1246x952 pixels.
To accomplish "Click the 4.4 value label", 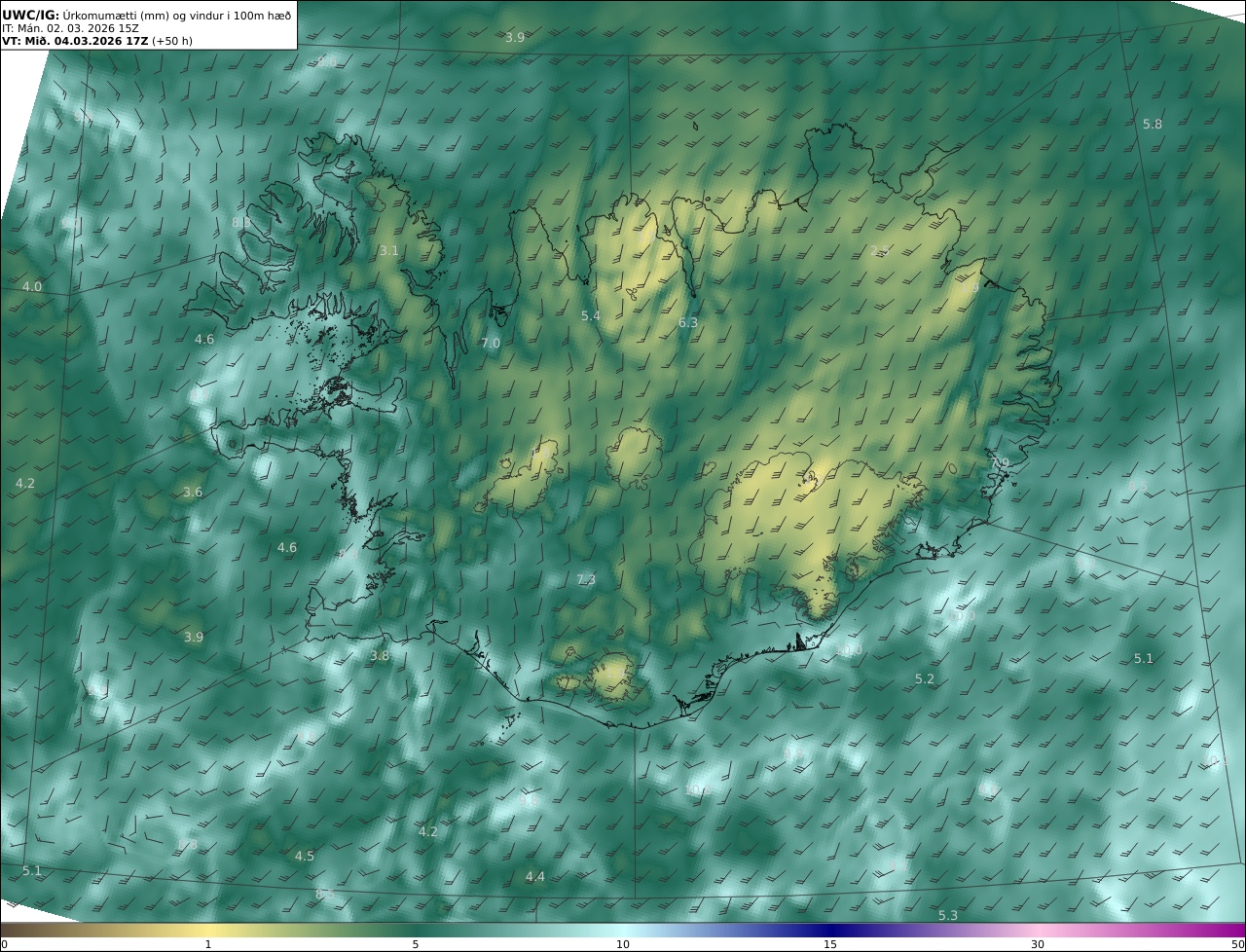I will (x=535, y=877).
